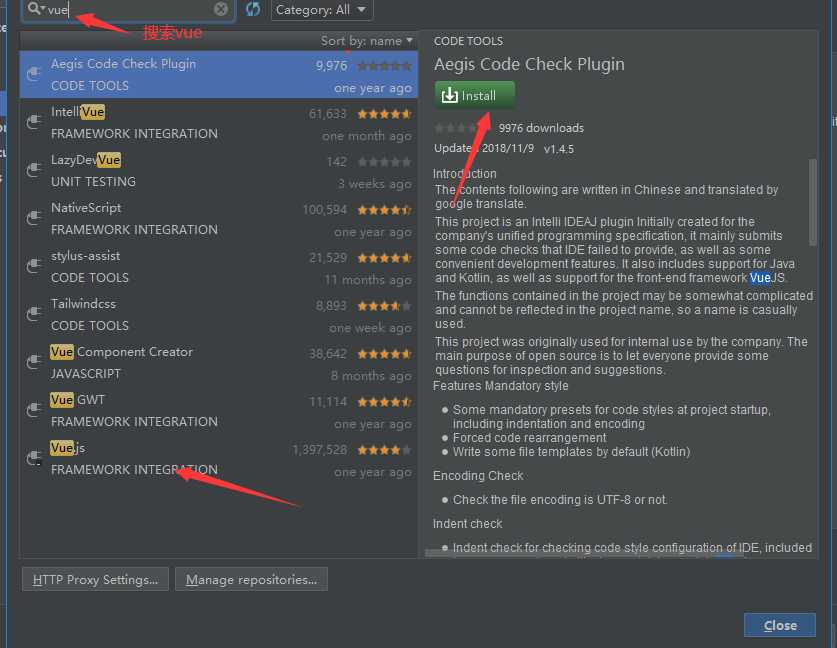Click star rating of IntelliVue
The height and width of the screenshot is (648, 837).
[384, 114]
